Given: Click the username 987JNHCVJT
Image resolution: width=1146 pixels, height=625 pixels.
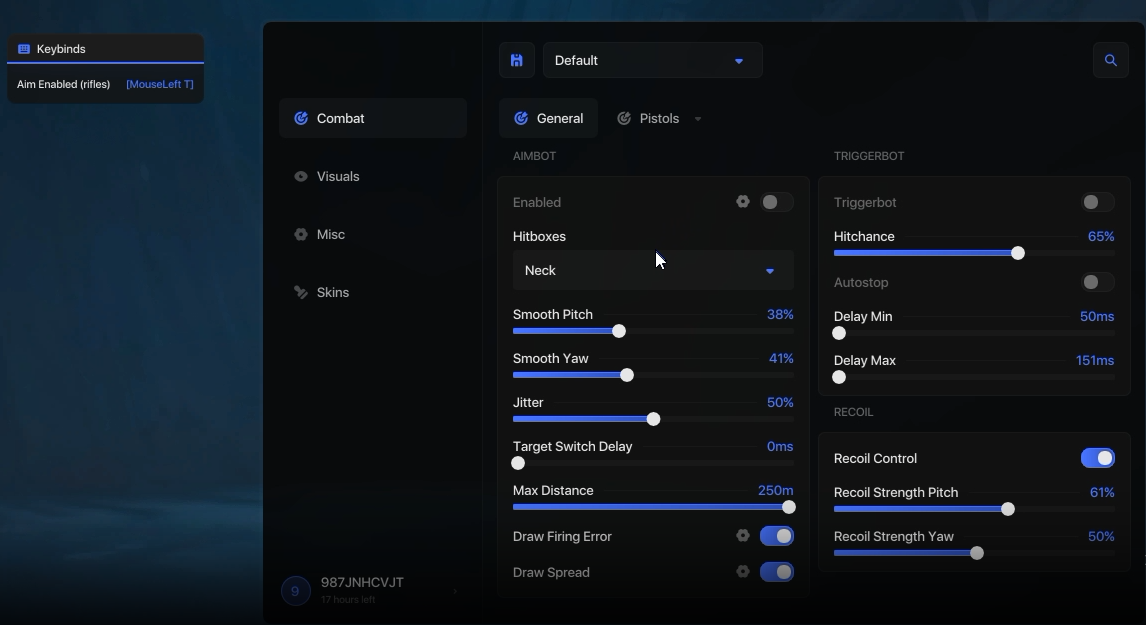Looking at the screenshot, I should (x=362, y=583).
